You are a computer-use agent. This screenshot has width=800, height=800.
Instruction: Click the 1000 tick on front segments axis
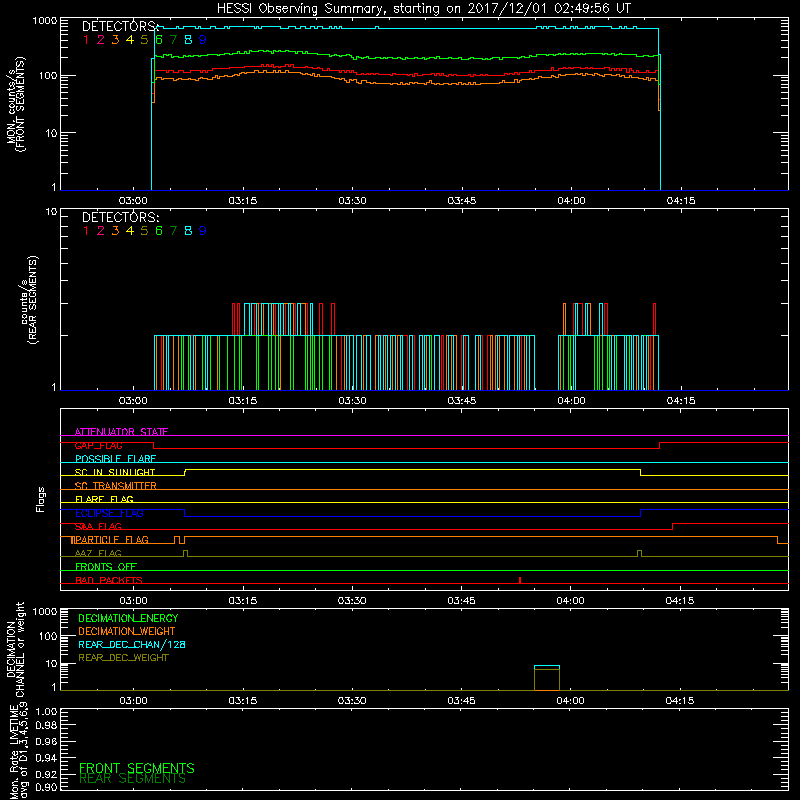[45, 21]
